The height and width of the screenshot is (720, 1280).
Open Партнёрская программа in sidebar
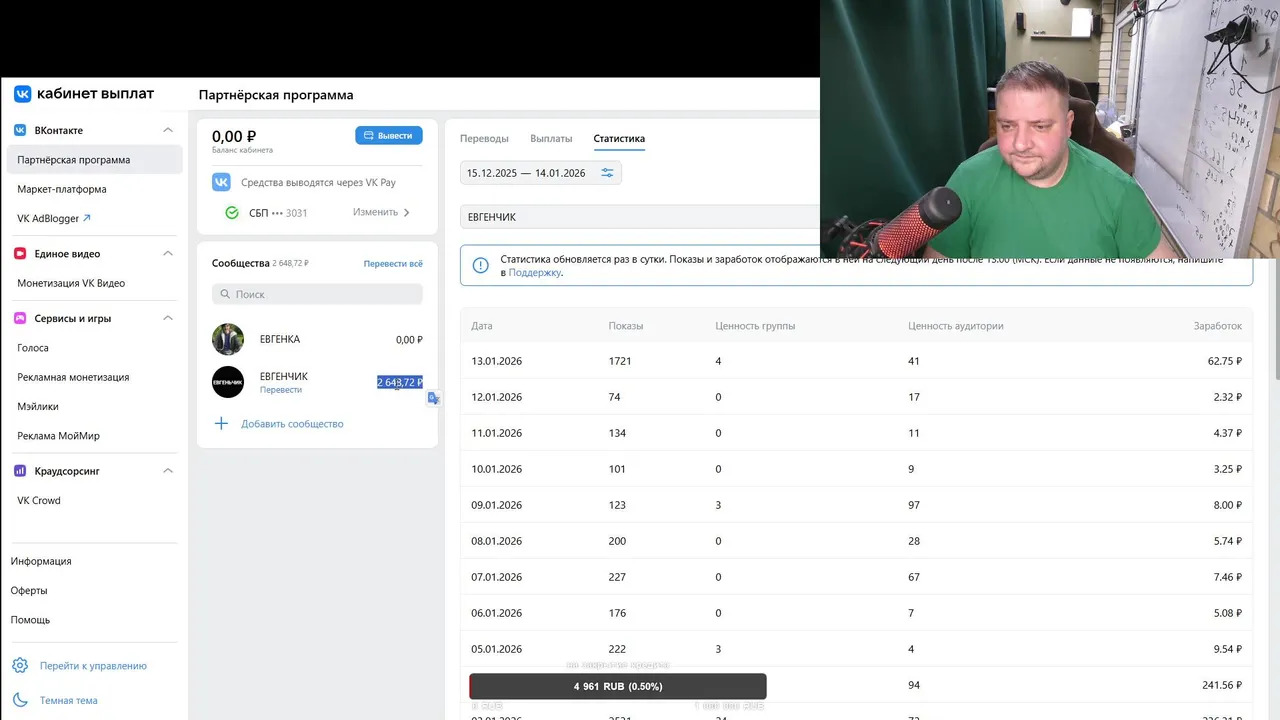pos(94,160)
